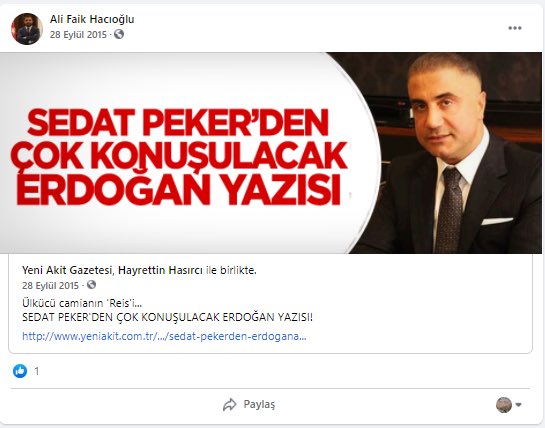Open the yeniakit.com.tr article URL

click(164, 336)
